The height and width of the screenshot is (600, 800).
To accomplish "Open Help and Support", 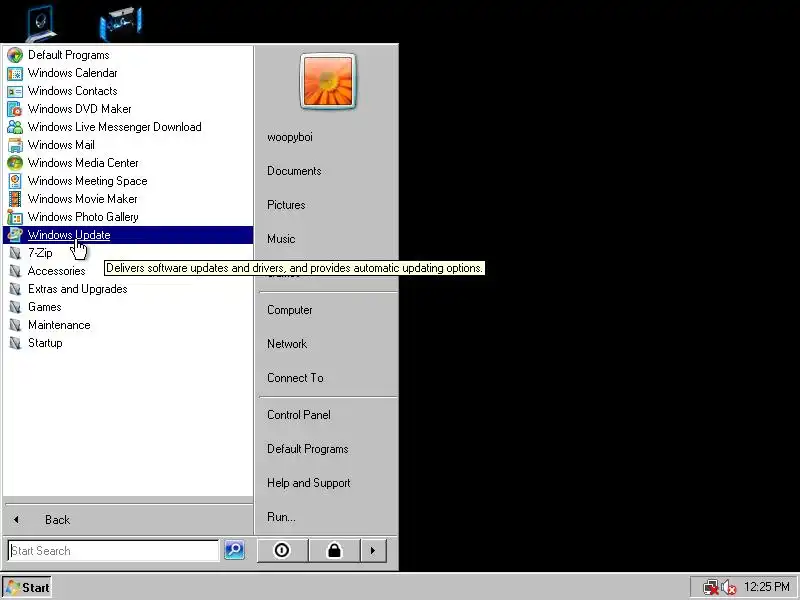I will (x=309, y=483).
